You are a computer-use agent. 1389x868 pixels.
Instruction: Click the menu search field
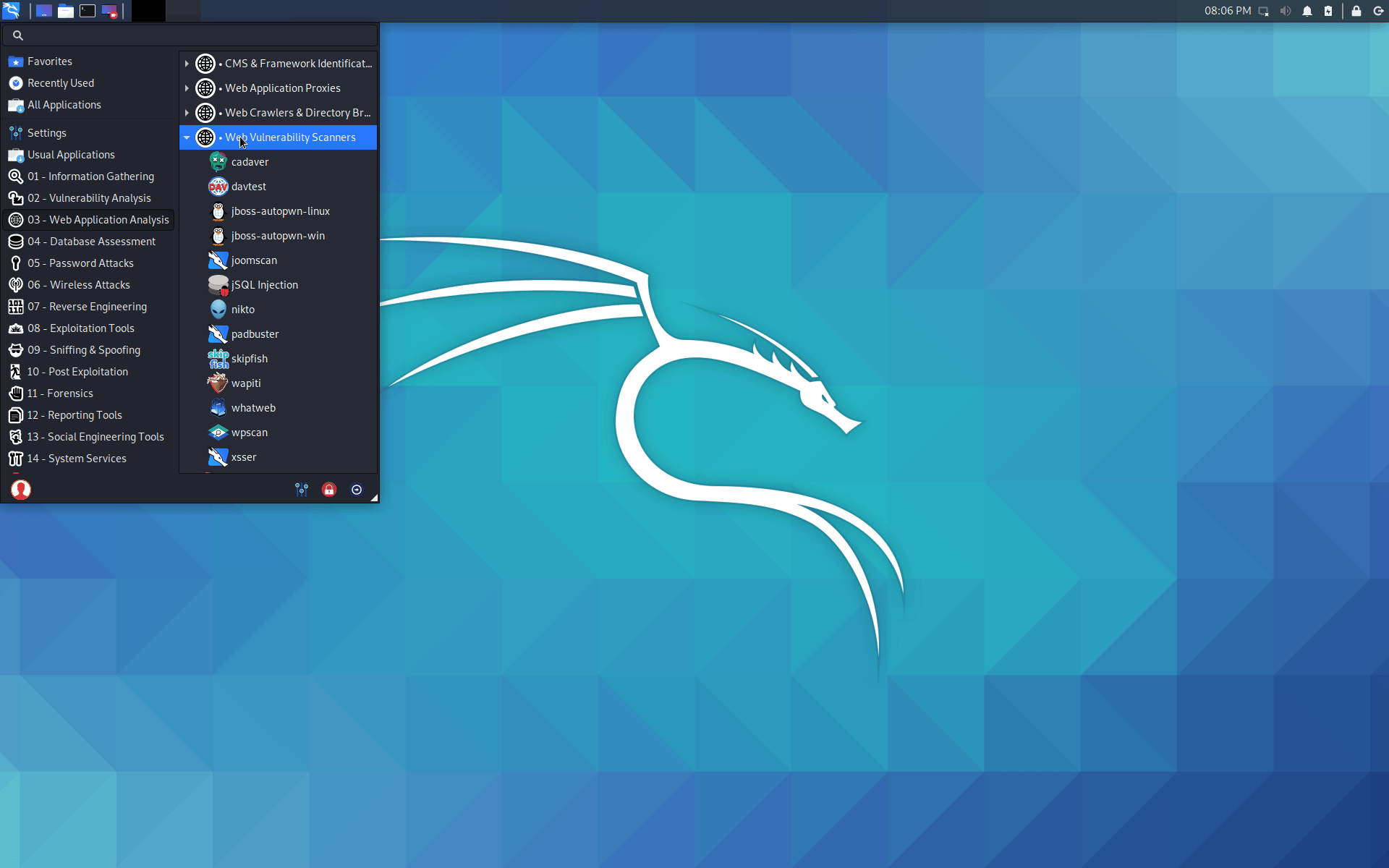(x=195, y=35)
